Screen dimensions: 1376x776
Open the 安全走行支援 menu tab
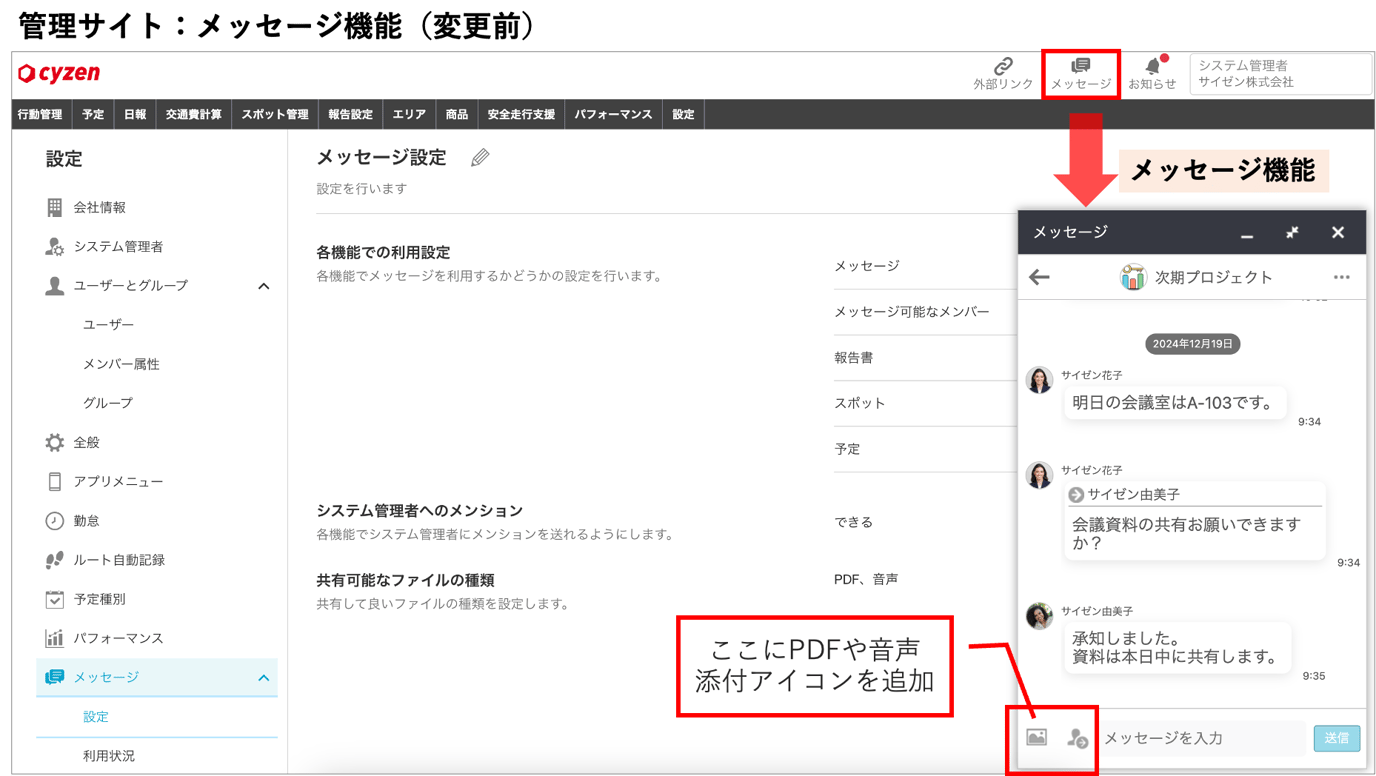(x=521, y=115)
